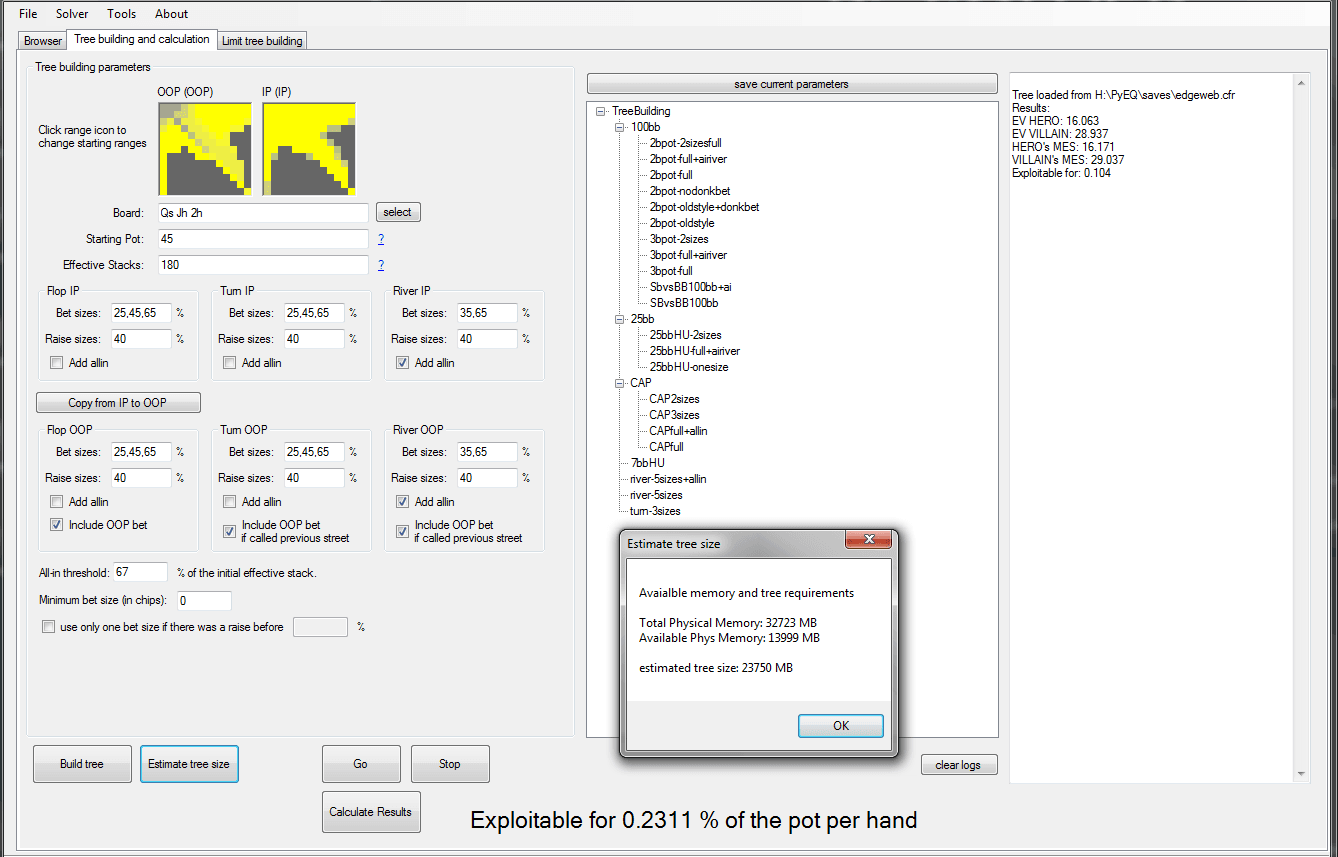Click the OOP range grid icon
This screenshot has width=1338, height=857.
point(203,149)
